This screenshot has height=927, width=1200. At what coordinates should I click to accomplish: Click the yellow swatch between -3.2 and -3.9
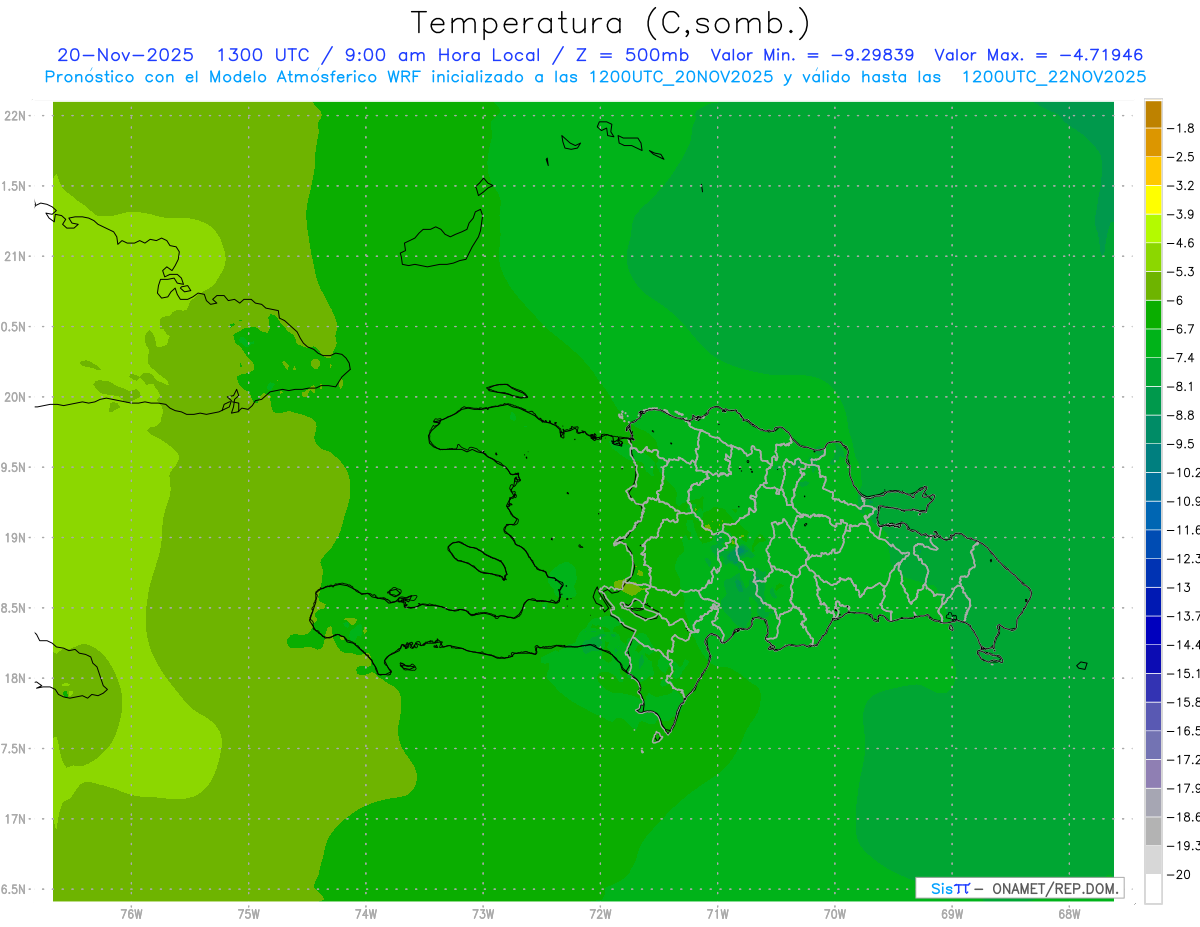(1153, 200)
